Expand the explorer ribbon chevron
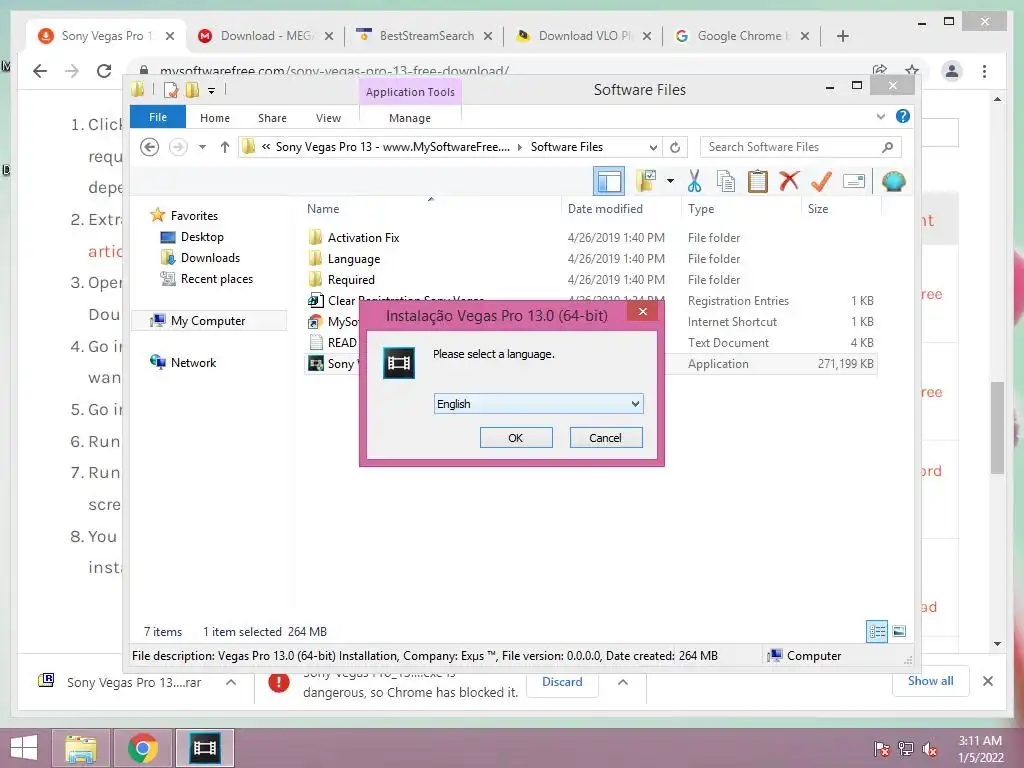1024x768 pixels. pos(880,116)
